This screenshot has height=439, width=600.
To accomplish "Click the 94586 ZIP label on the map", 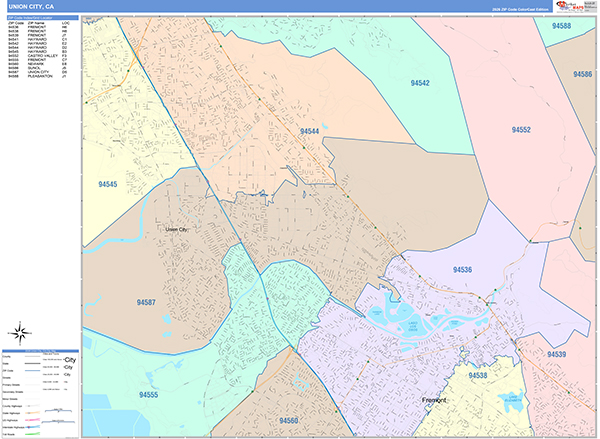I will (582, 74).
